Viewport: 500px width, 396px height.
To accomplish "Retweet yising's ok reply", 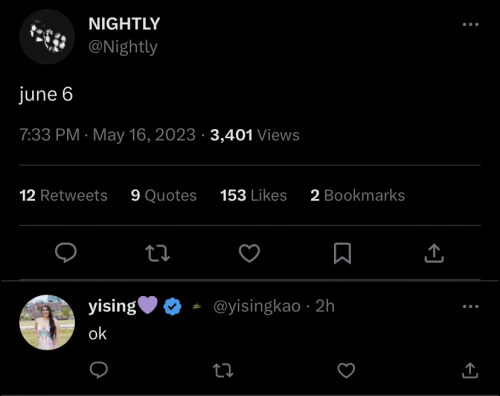I will [223, 370].
